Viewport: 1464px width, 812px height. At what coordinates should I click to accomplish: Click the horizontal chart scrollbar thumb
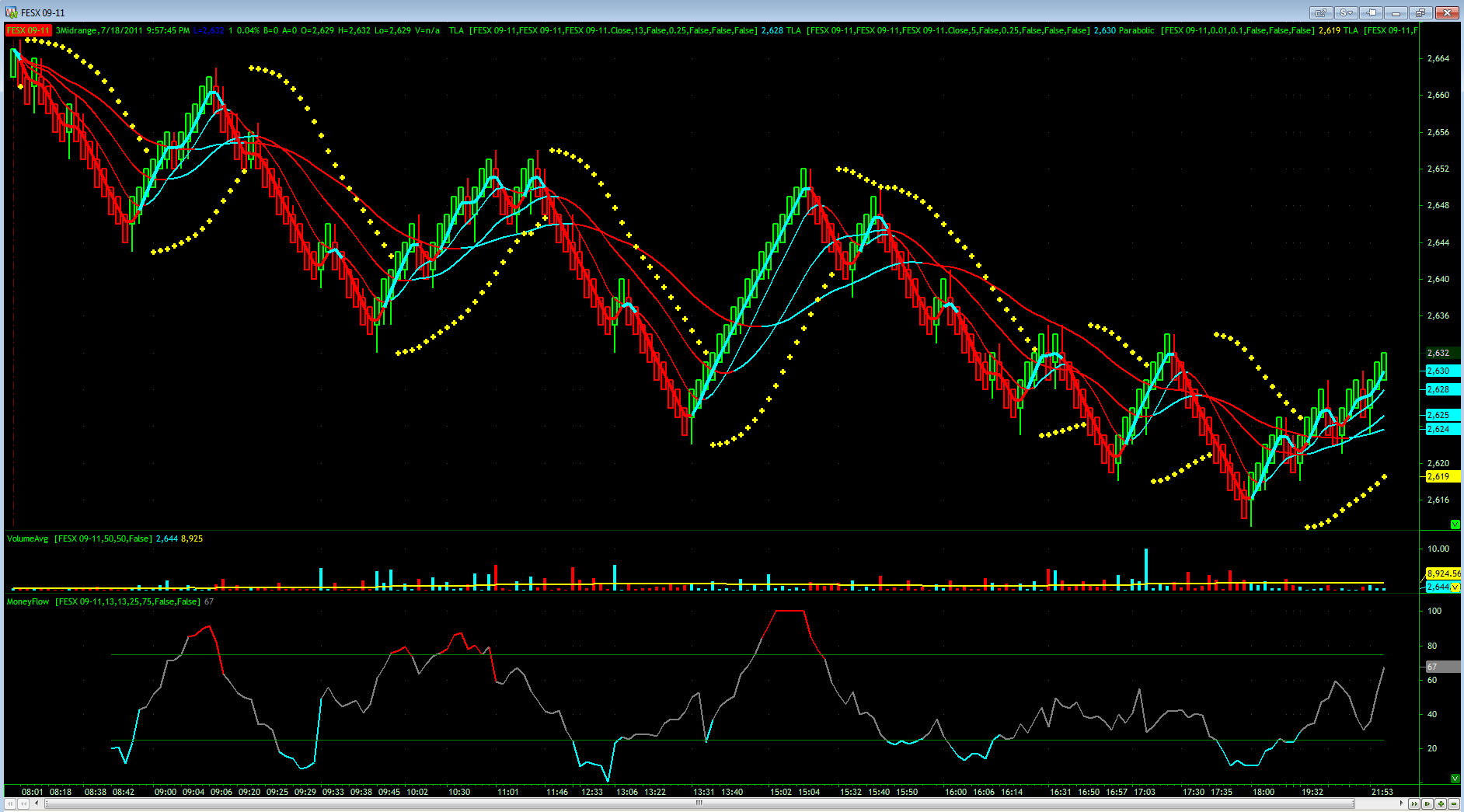pyautogui.click(x=699, y=804)
